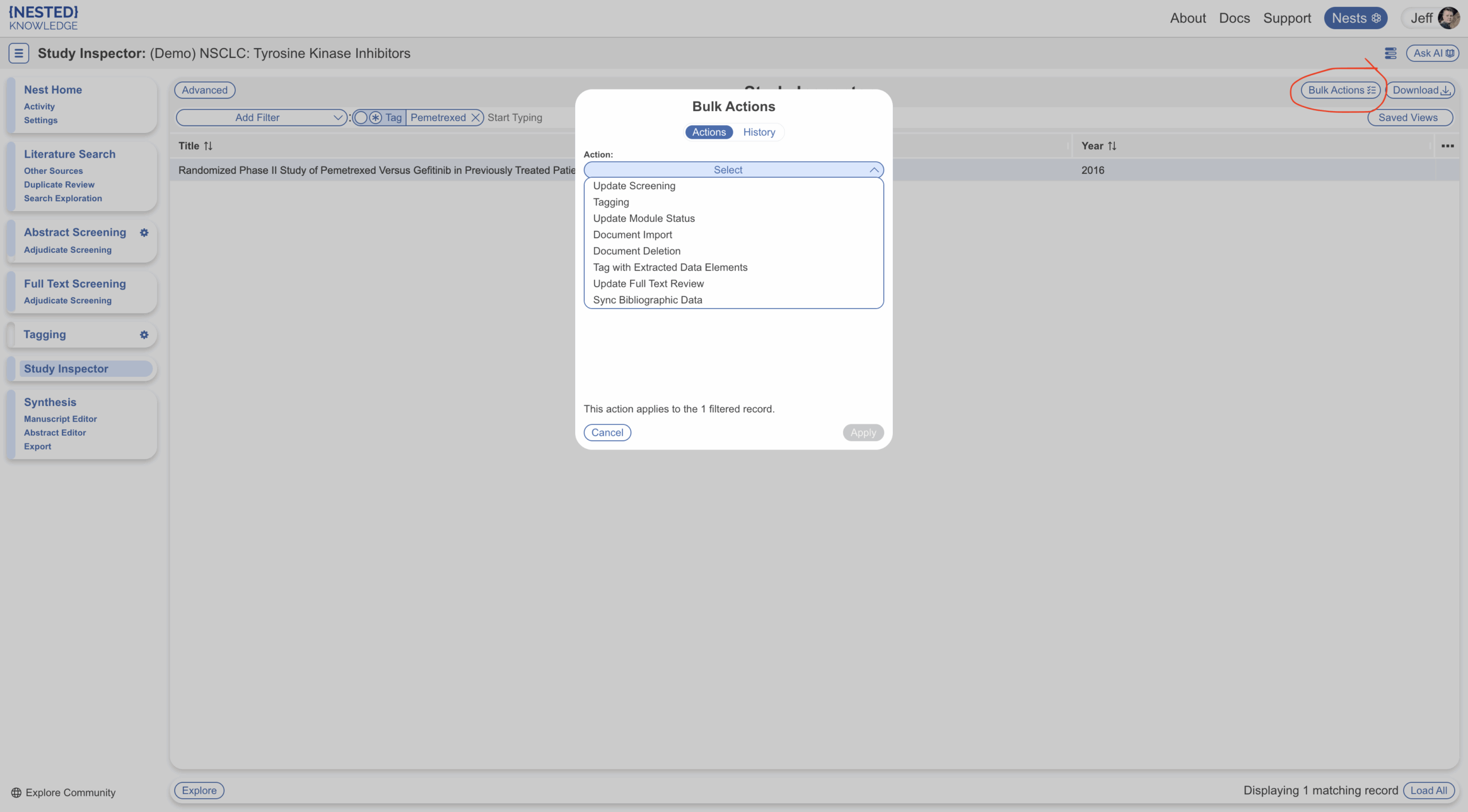This screenshot has width=1468, height=812.
Task: Click the Load All button
Action: pos(1428,790)
